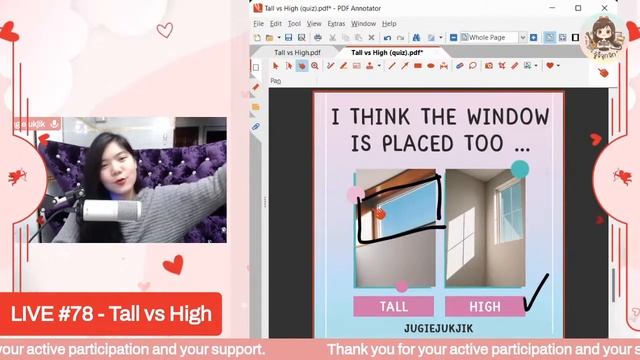Click the Delete X icon in toolbar
The image size is (640, 360).
(371, 38)
